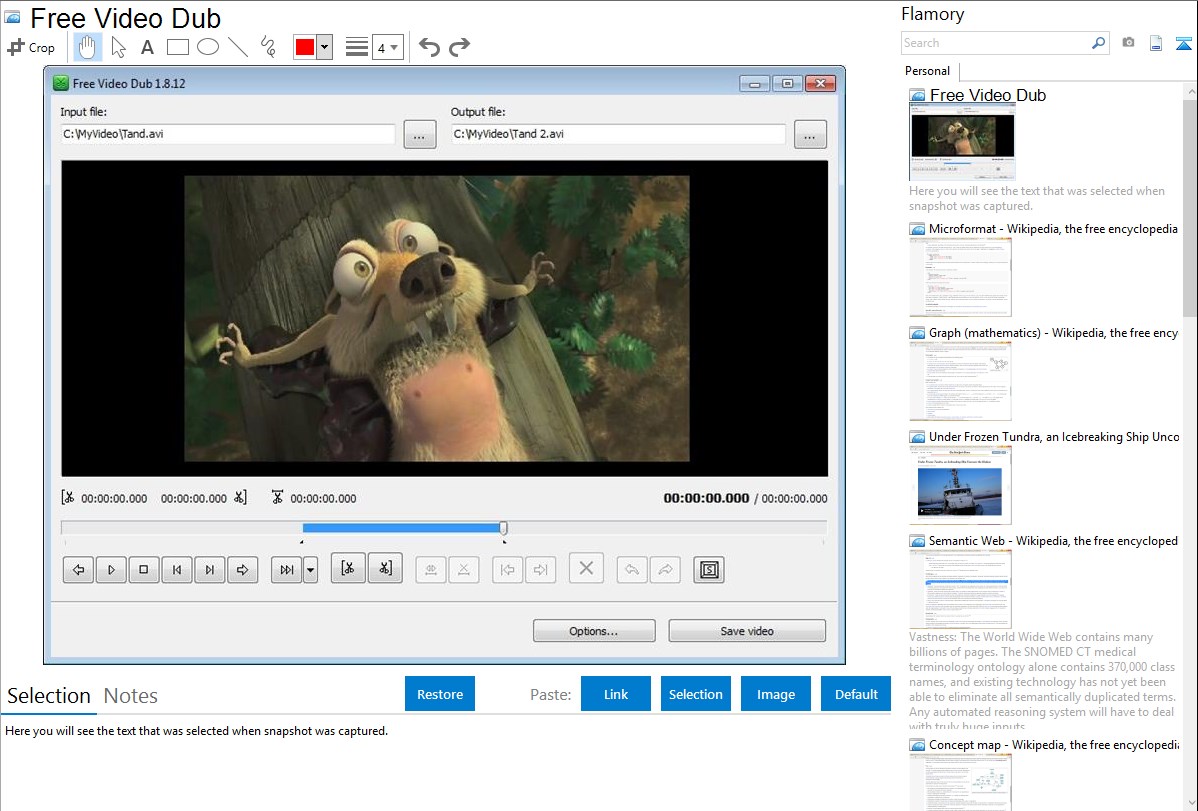
Task: Browse for the output file
Action: pyautogui.click(x=810, y=135)
